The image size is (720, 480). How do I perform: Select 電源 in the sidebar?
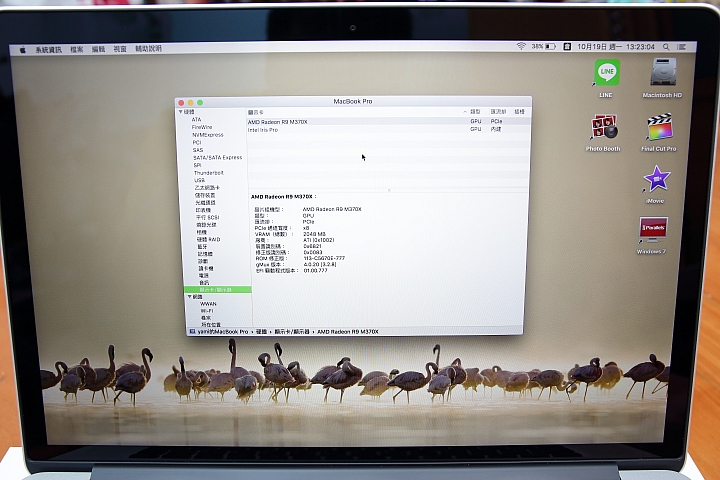pyautogui.click(x=203, y=276)
